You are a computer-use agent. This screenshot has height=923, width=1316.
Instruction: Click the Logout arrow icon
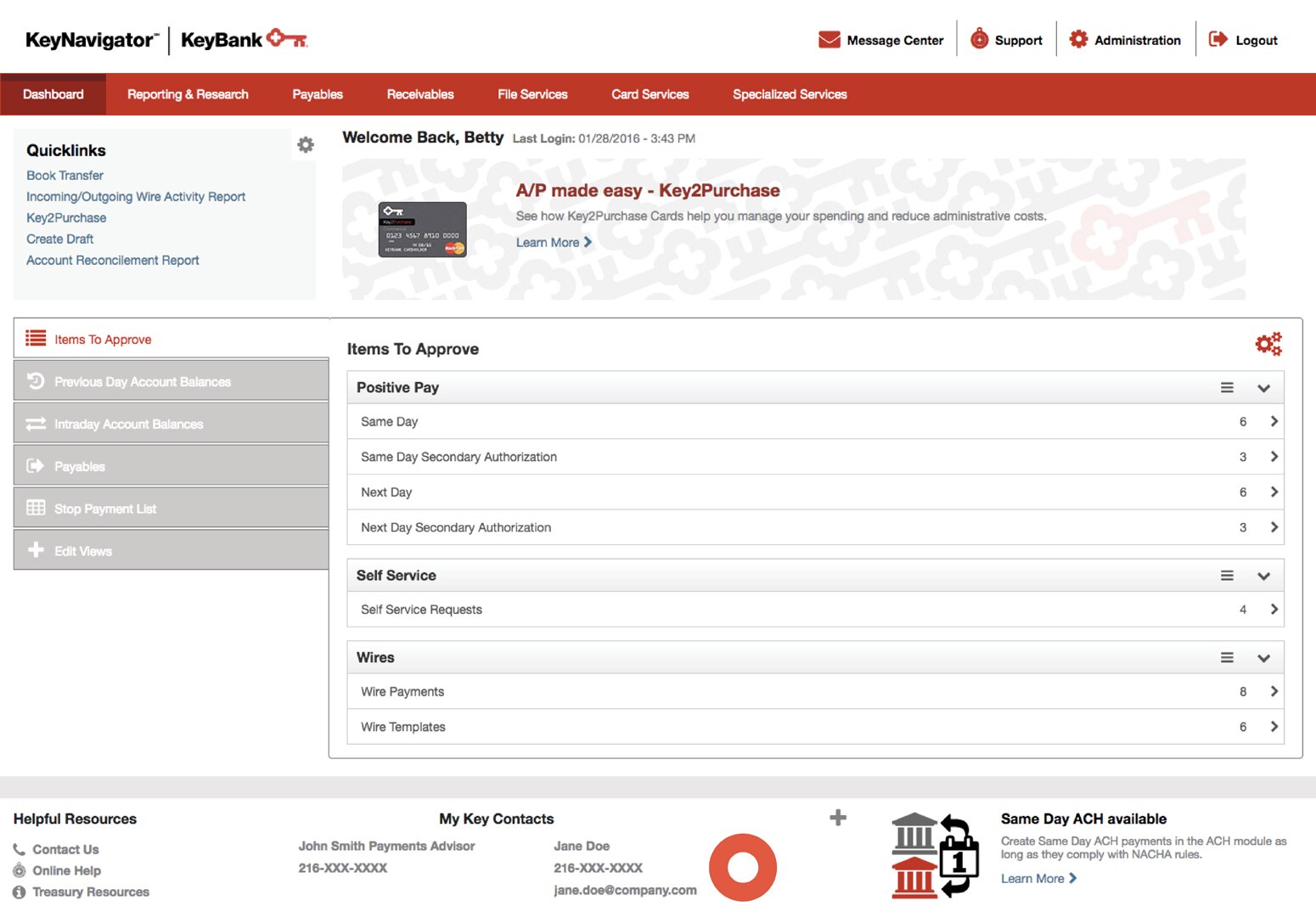click(x=1218, y=39)
